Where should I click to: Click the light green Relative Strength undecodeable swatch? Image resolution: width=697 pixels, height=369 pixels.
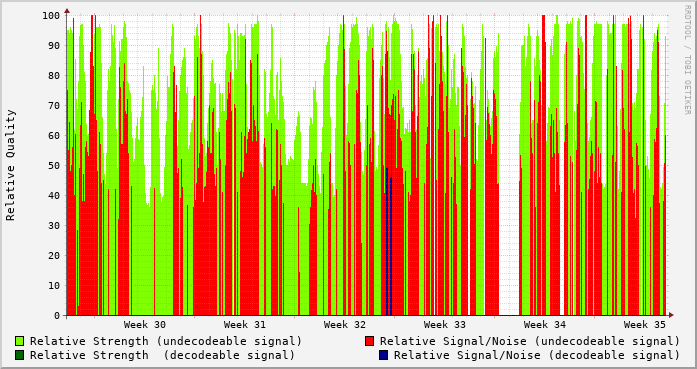pos(20,341)
